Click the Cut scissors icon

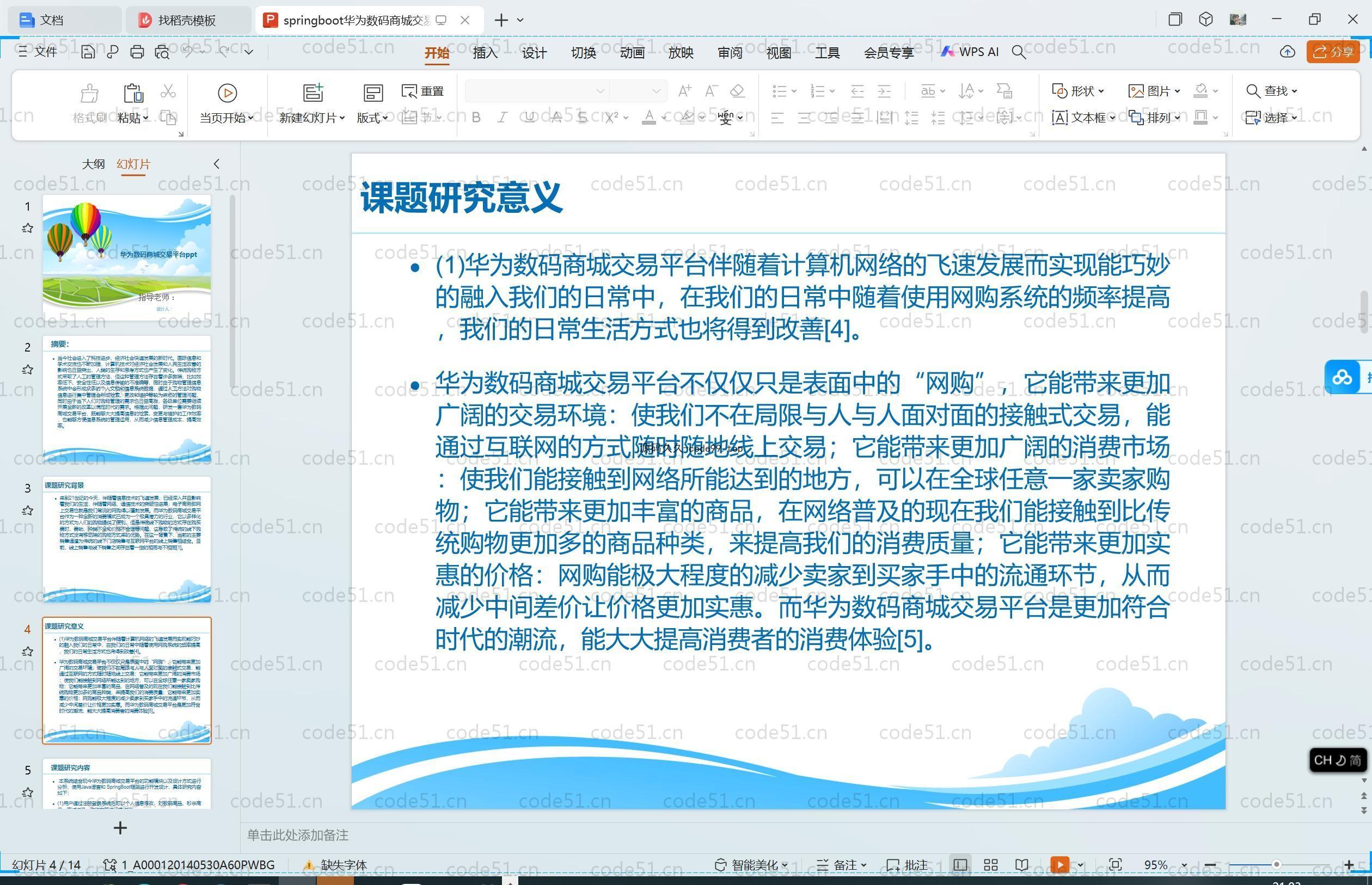[168, 91]
